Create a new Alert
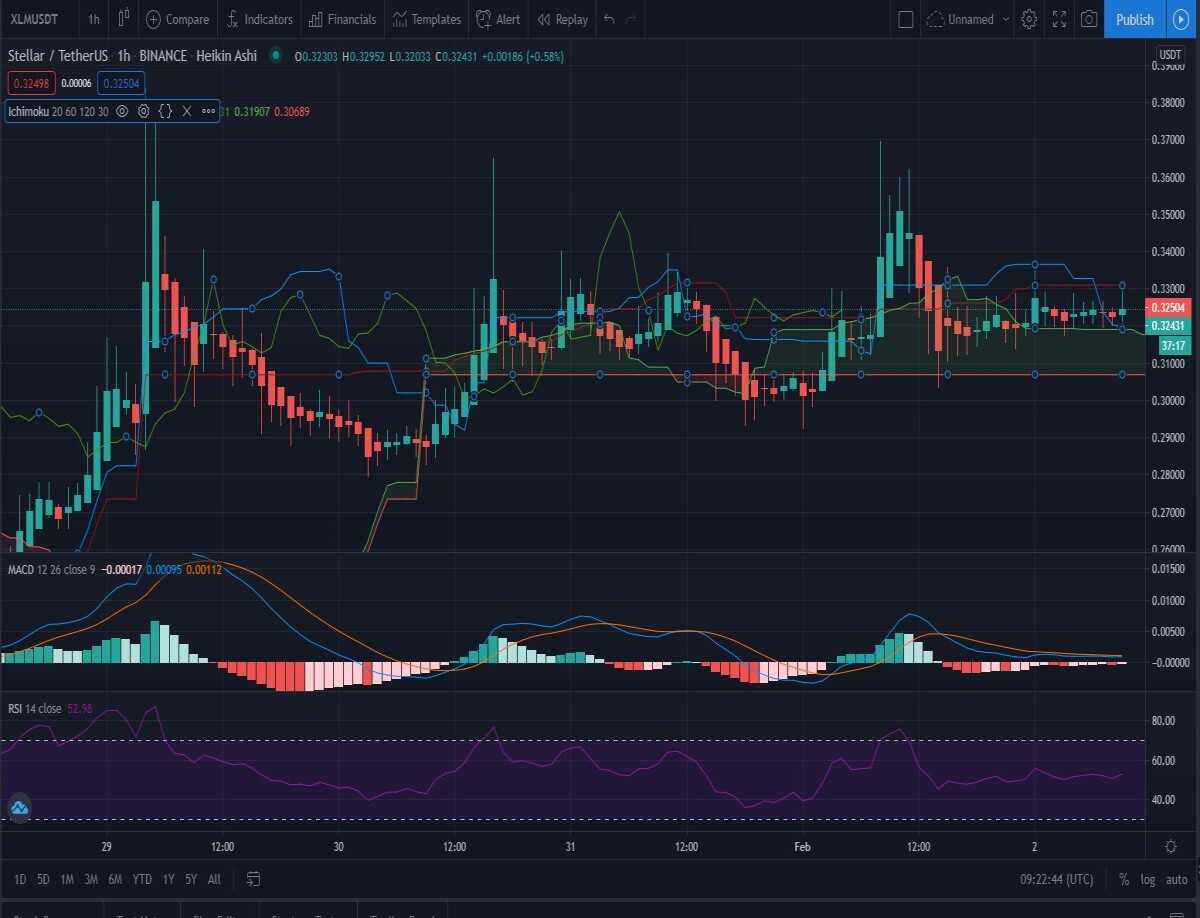 coord(498,19)
